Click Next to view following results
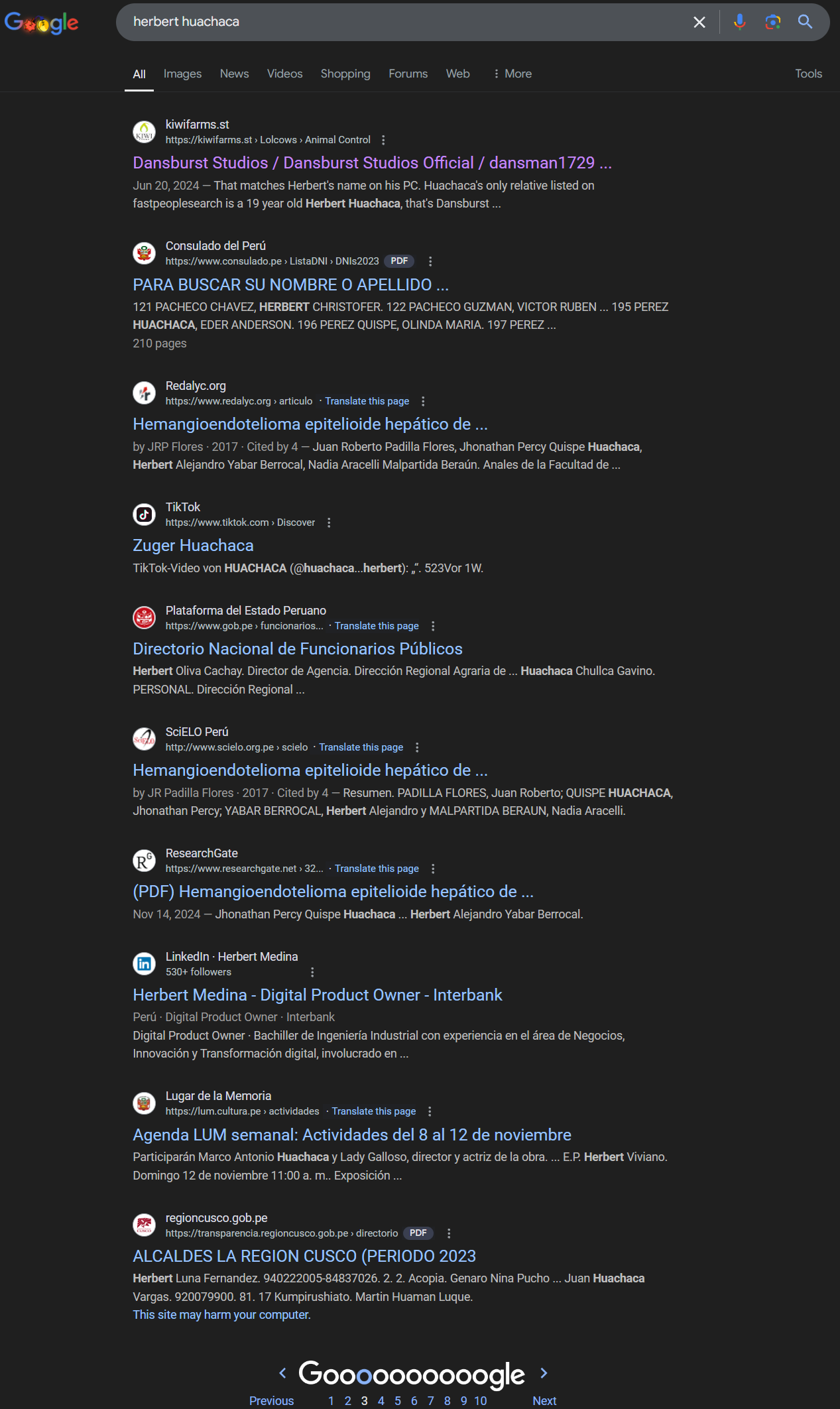The height and width of the screenshot is (1409, 840). 544,1400
